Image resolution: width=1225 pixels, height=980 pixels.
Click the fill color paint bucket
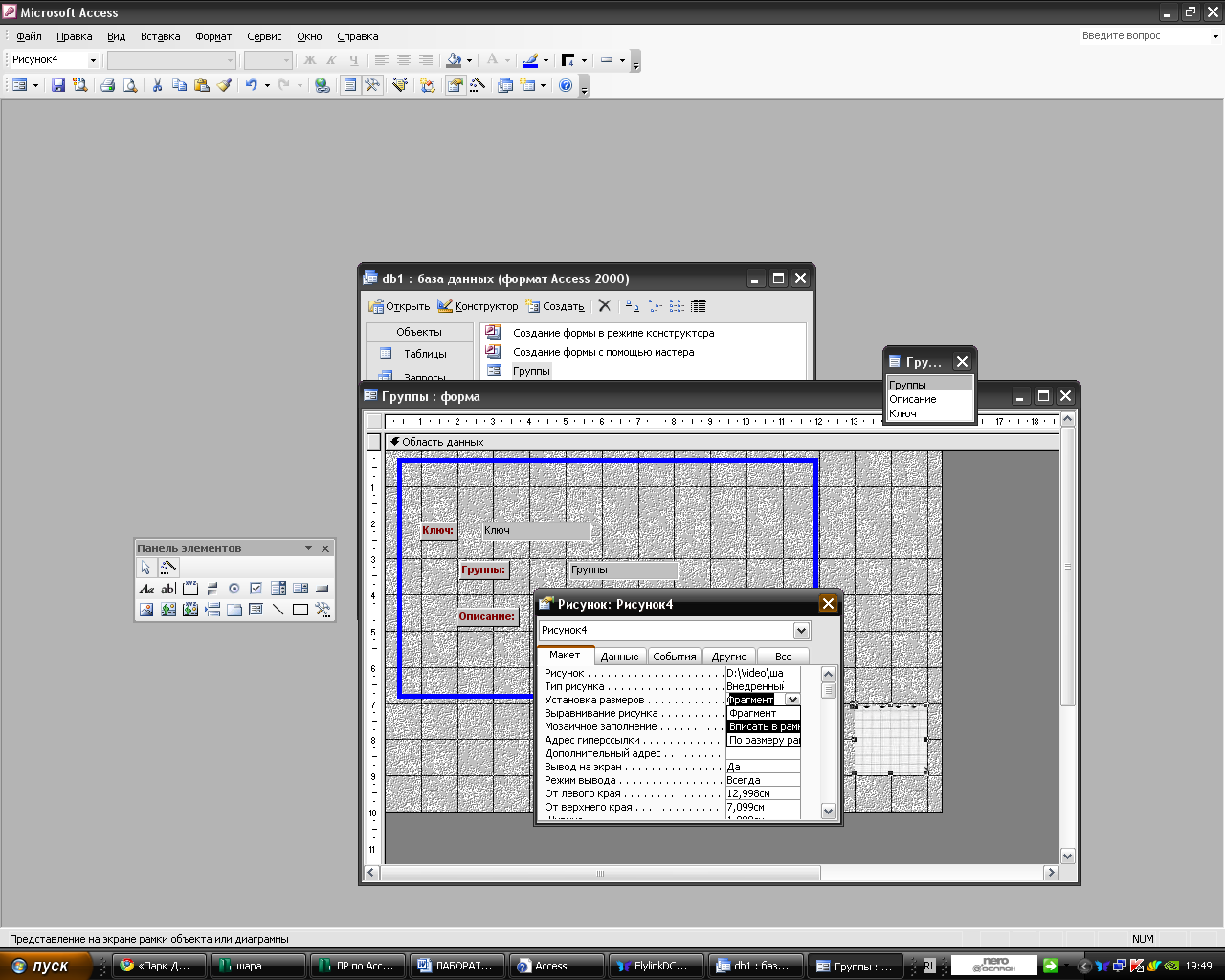click(455, 59)
